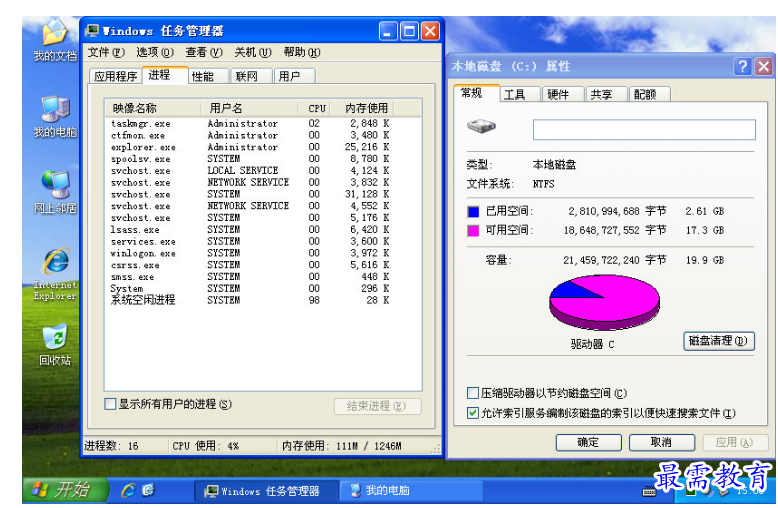Viewport: 778px width, 508px height.
Task: Switch to 用户 tab
Action: (x=294, y=76)
